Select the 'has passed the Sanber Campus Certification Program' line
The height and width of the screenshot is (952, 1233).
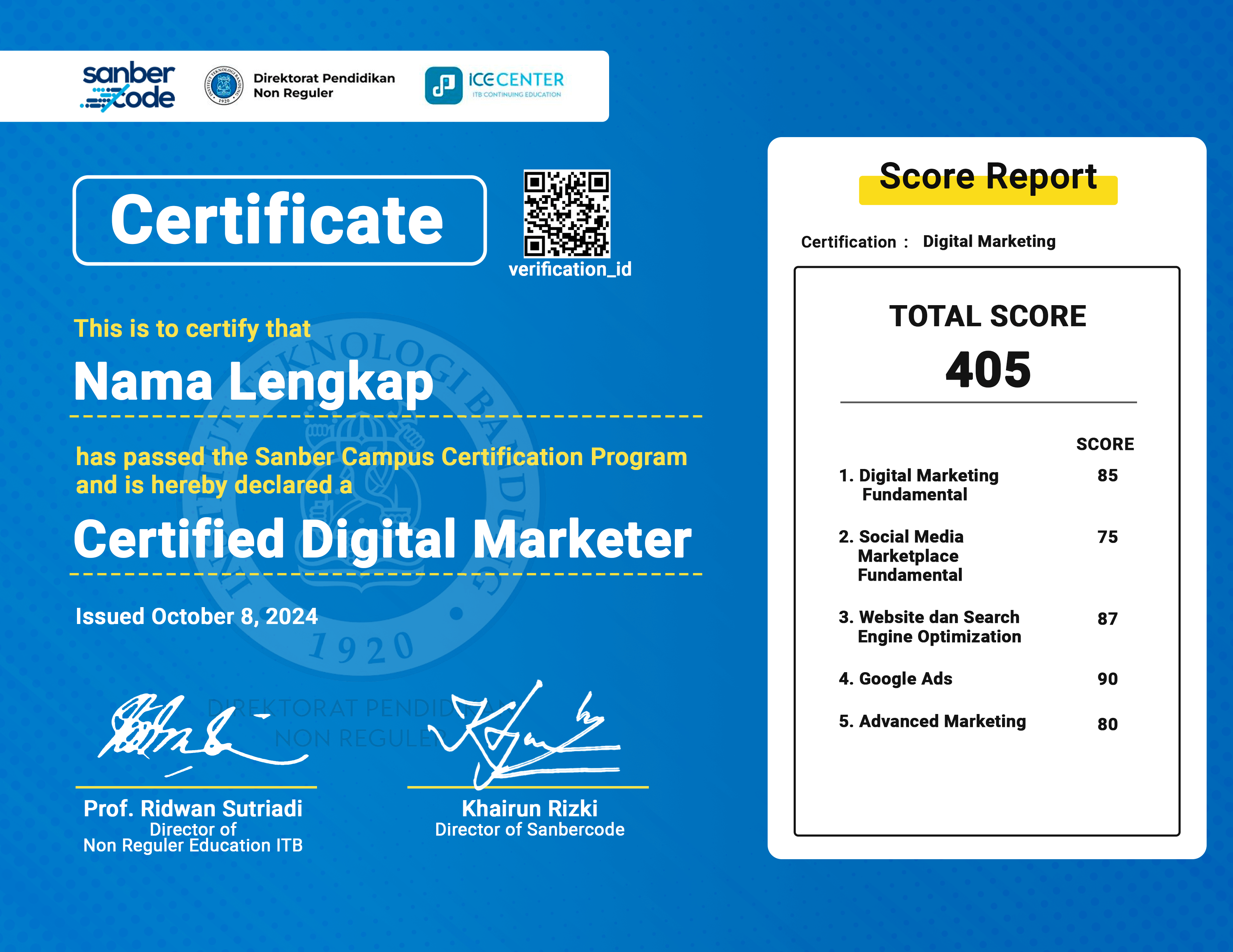pos(382,457)
